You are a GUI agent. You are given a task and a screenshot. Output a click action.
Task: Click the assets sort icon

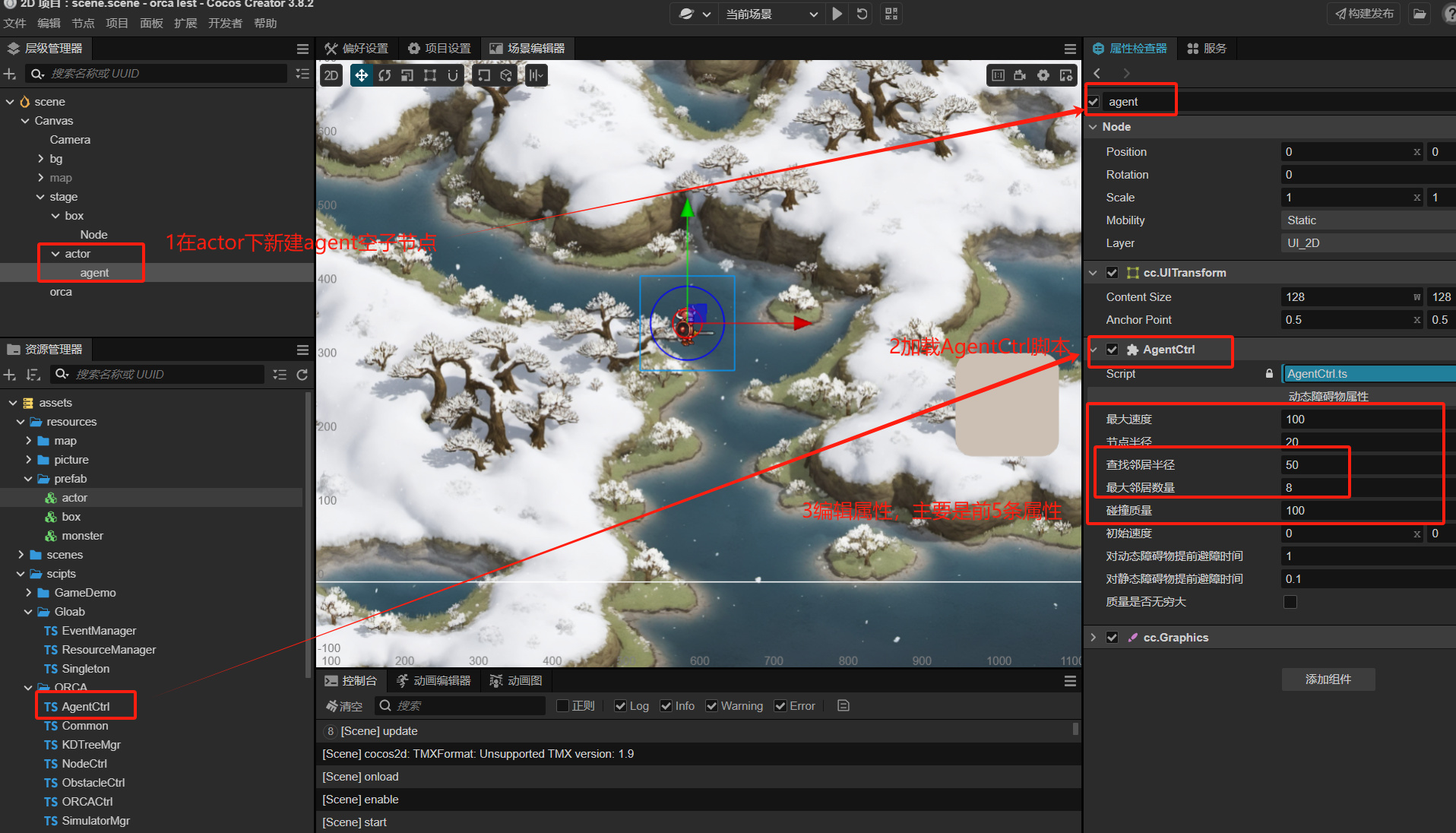[x=33, y=375]
